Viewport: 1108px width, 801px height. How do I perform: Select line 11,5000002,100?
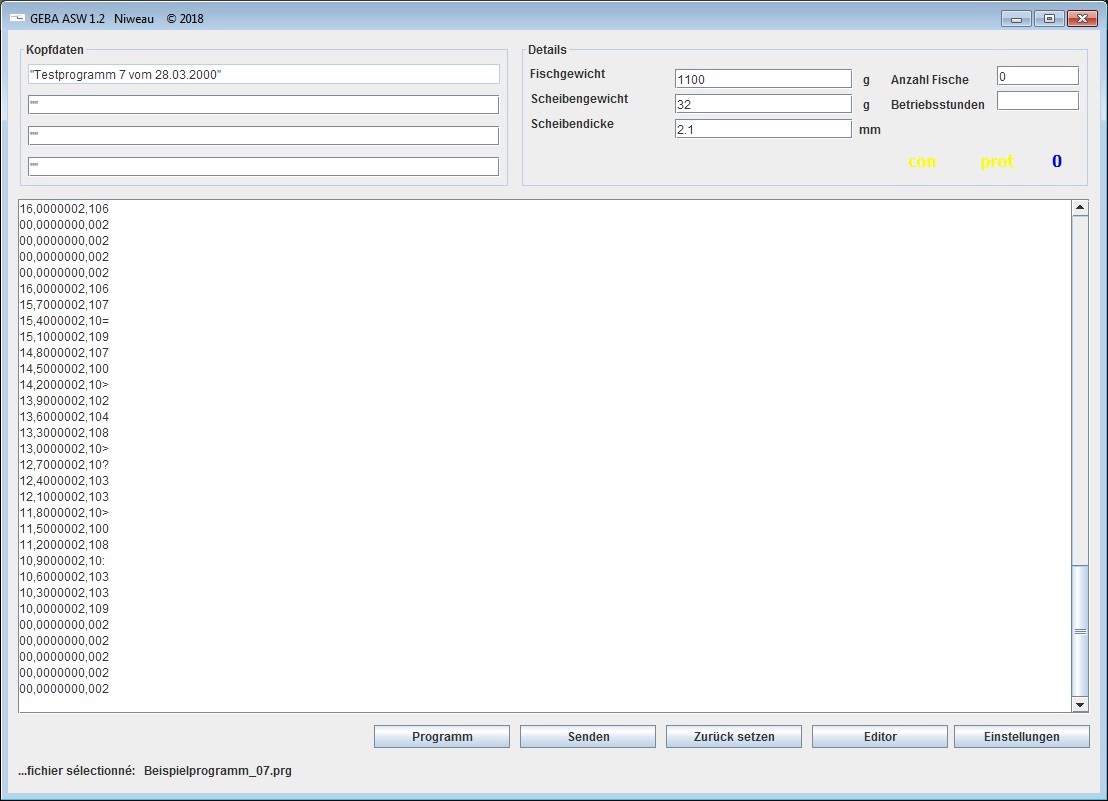coord(64,528)
